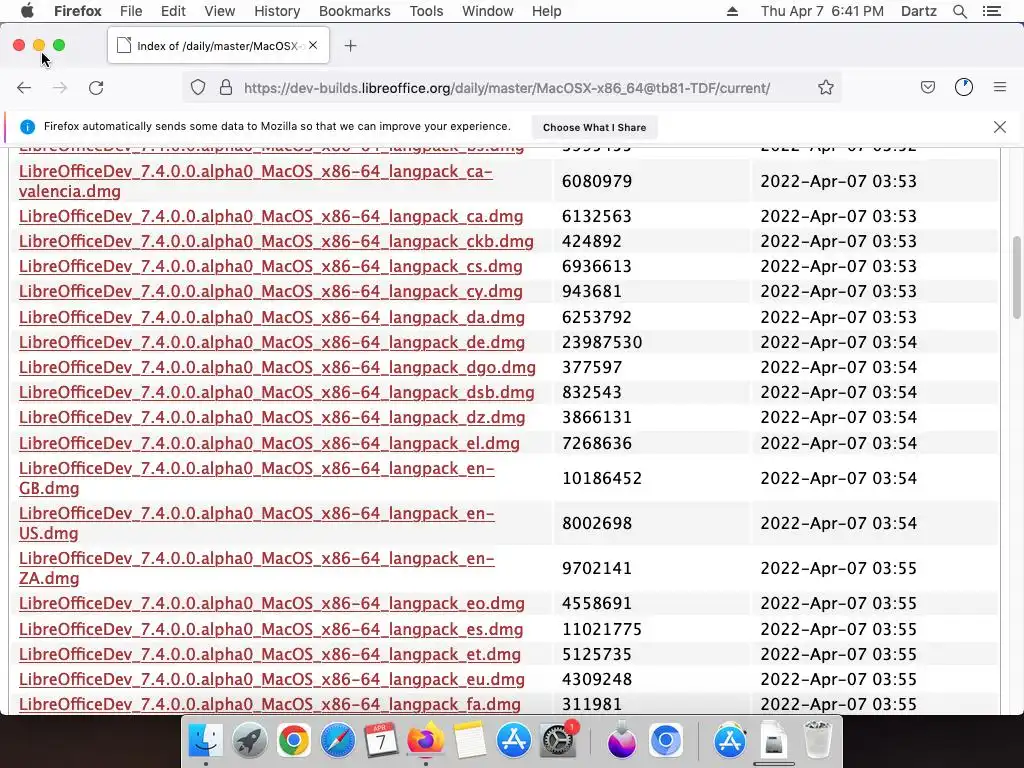Click Choose What I Share button
The height and width of the screenshot is (768, 1024).
pos(594,127)
